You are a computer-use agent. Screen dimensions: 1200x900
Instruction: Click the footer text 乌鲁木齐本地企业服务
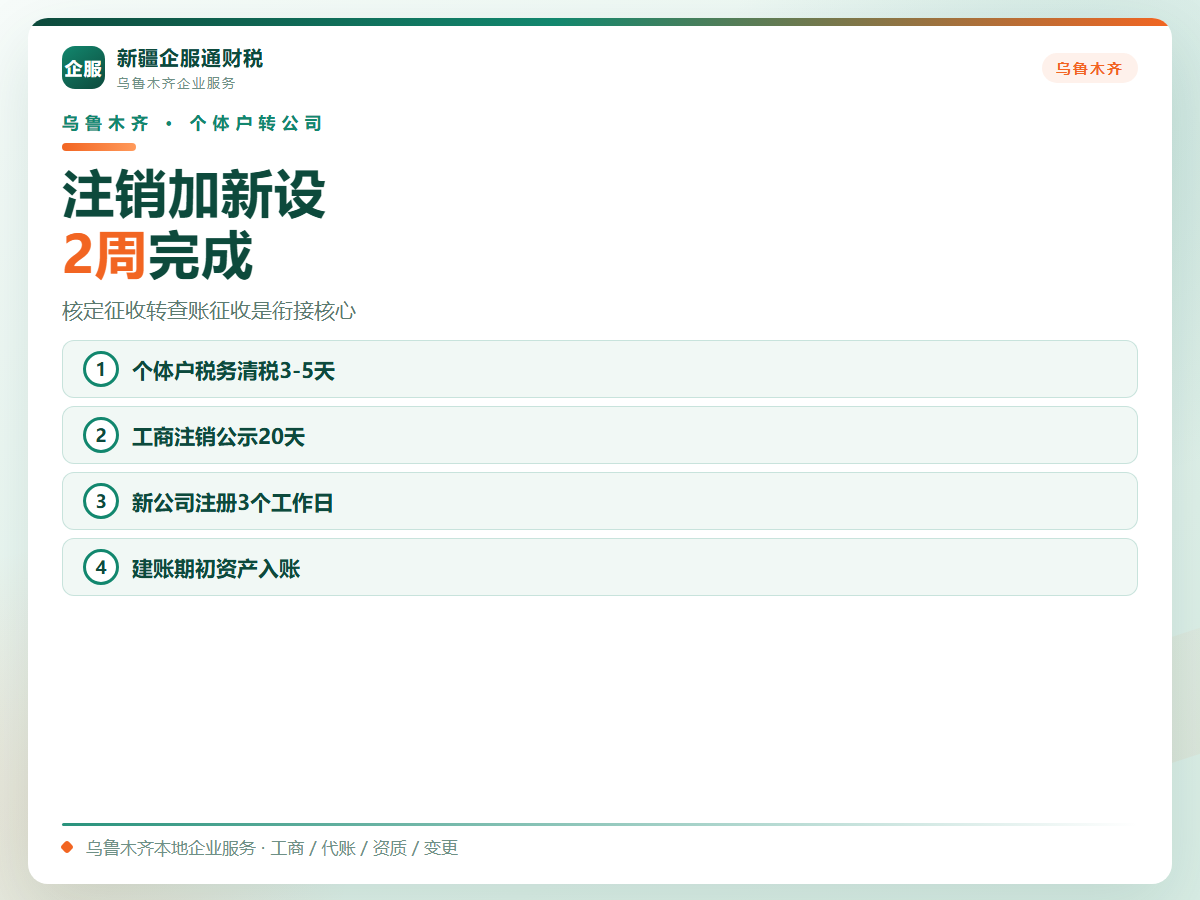point(171,848)
